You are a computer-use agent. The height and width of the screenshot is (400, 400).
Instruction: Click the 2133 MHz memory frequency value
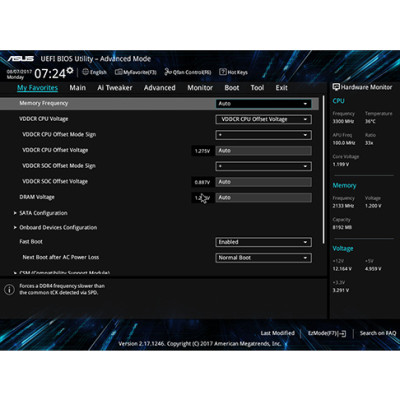pos(343,206)
